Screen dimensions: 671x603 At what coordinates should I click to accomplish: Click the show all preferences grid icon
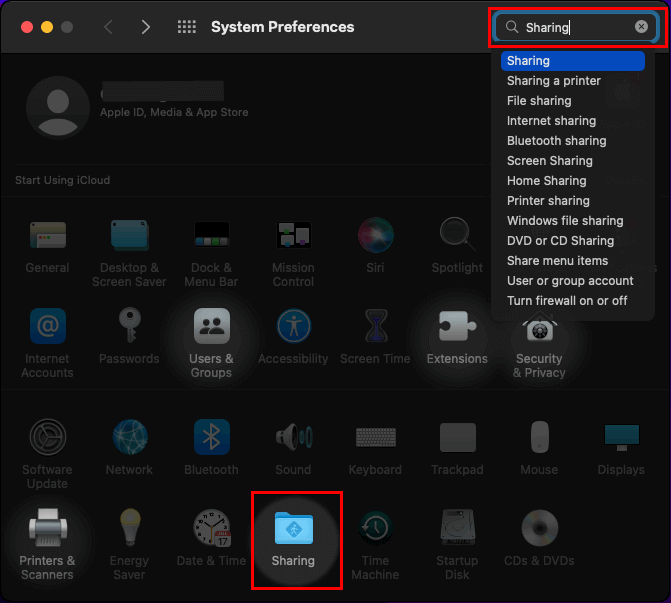tap(187, 27)
